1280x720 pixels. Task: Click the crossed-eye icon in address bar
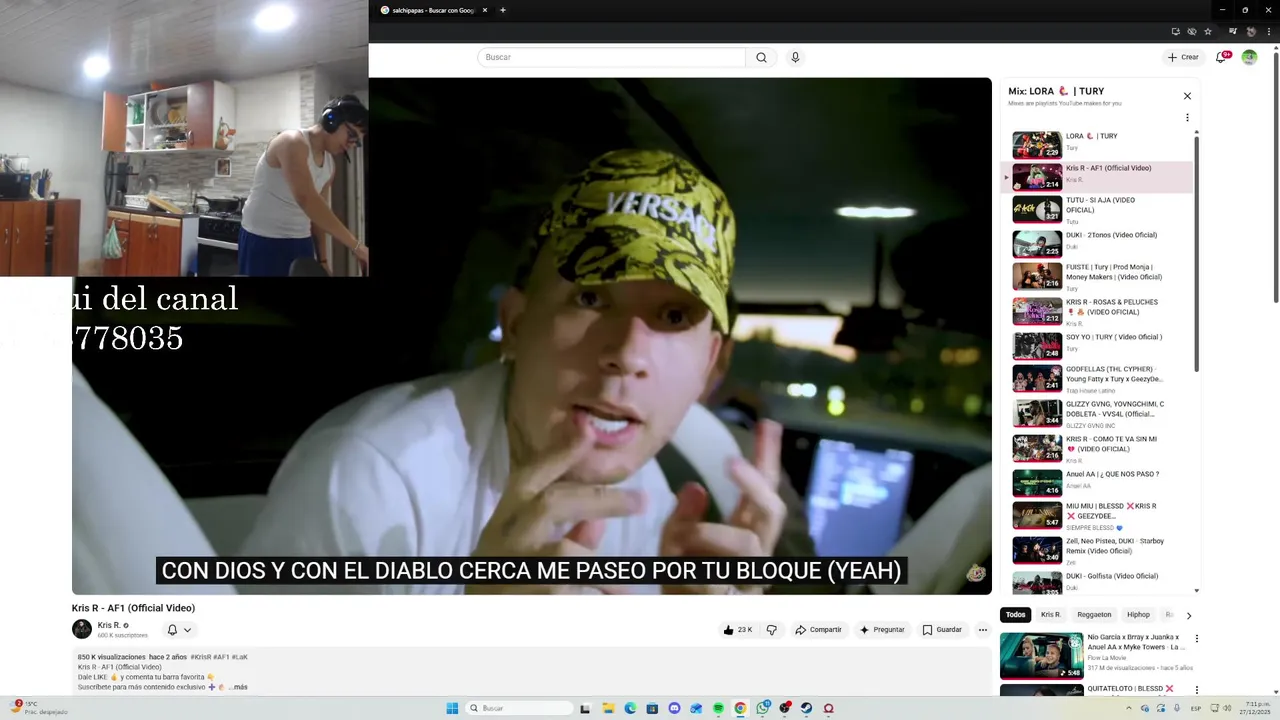pyautogui.click(x=1192, y=31)
